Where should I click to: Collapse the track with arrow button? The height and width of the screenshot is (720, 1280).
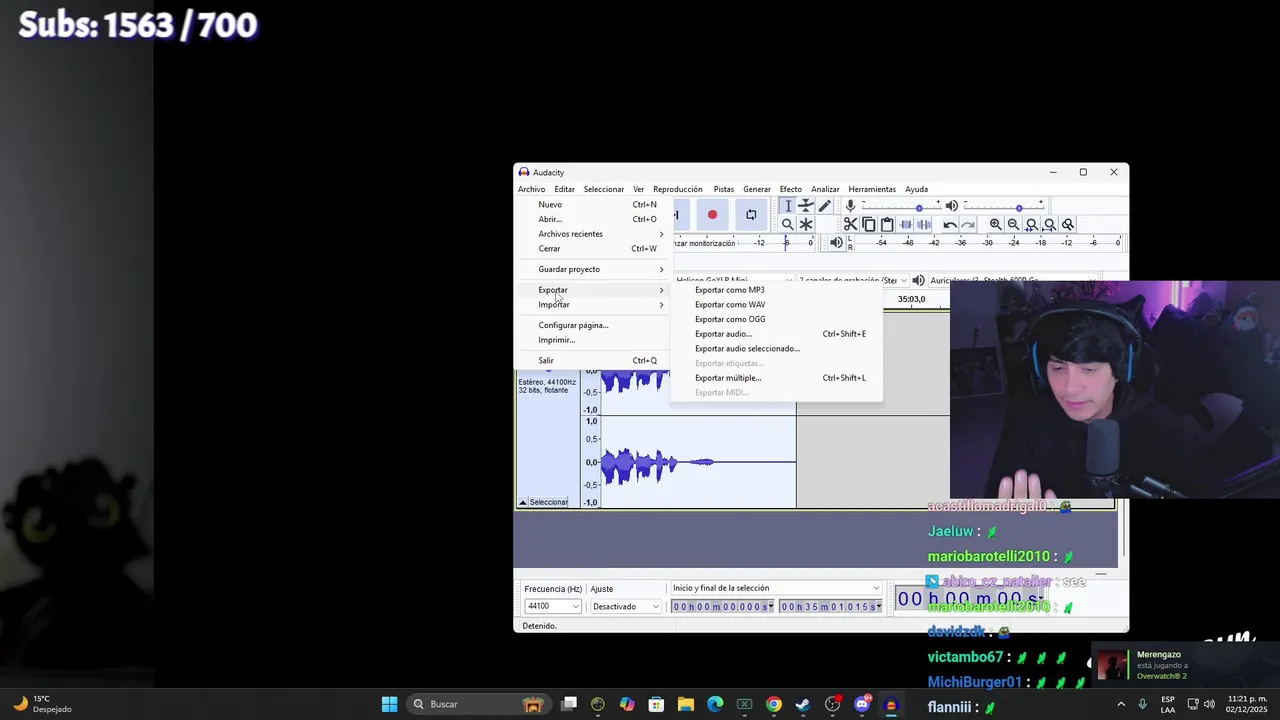point(522,502)
